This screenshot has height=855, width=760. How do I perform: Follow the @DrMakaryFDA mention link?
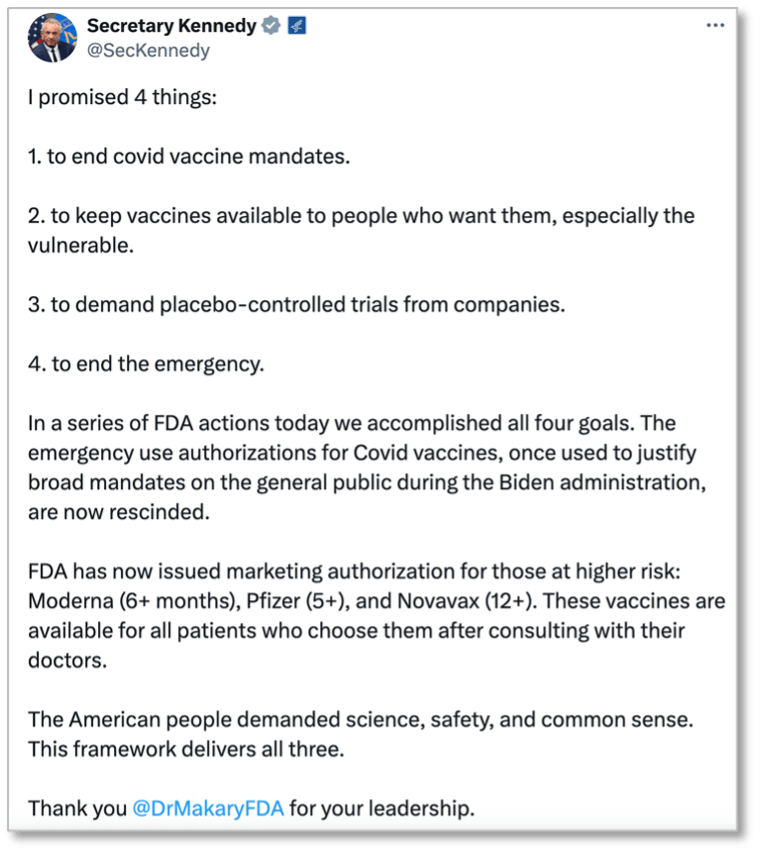(209, 807)
